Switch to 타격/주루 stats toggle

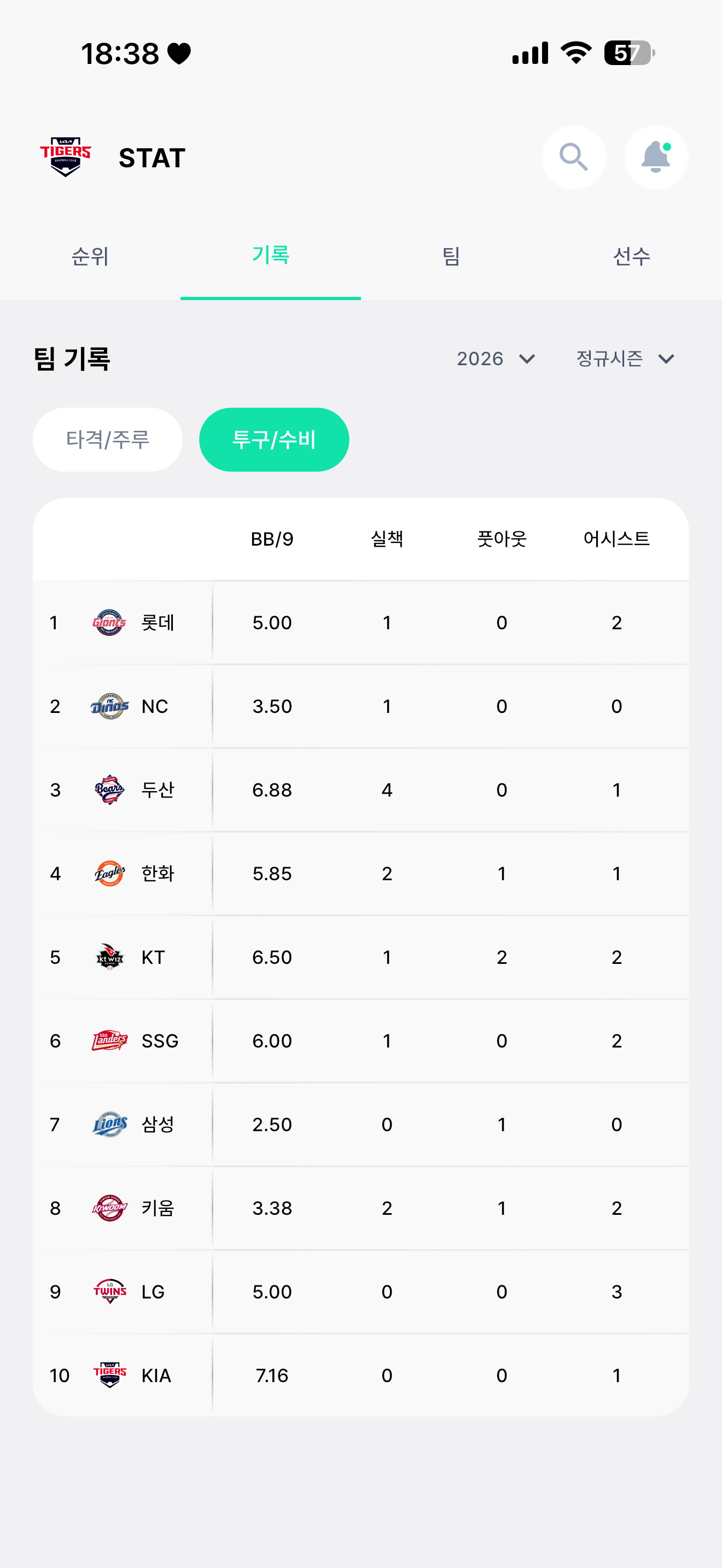tap(108, 440)
